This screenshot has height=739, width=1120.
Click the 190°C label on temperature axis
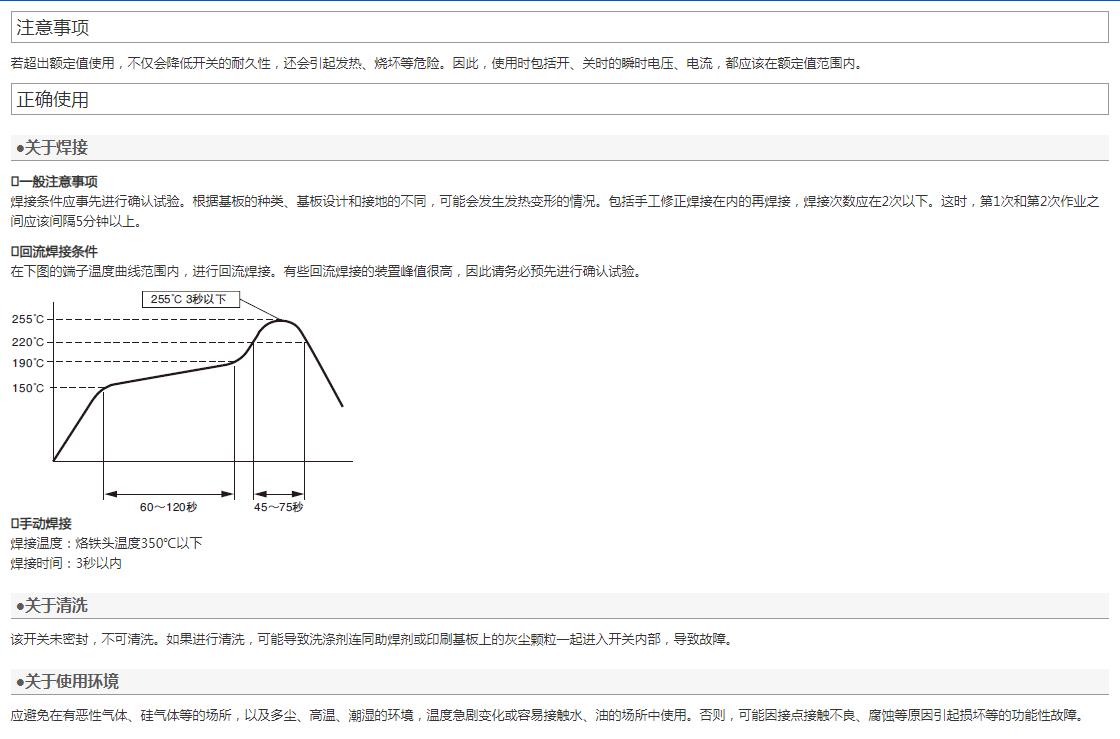(28, 364)
